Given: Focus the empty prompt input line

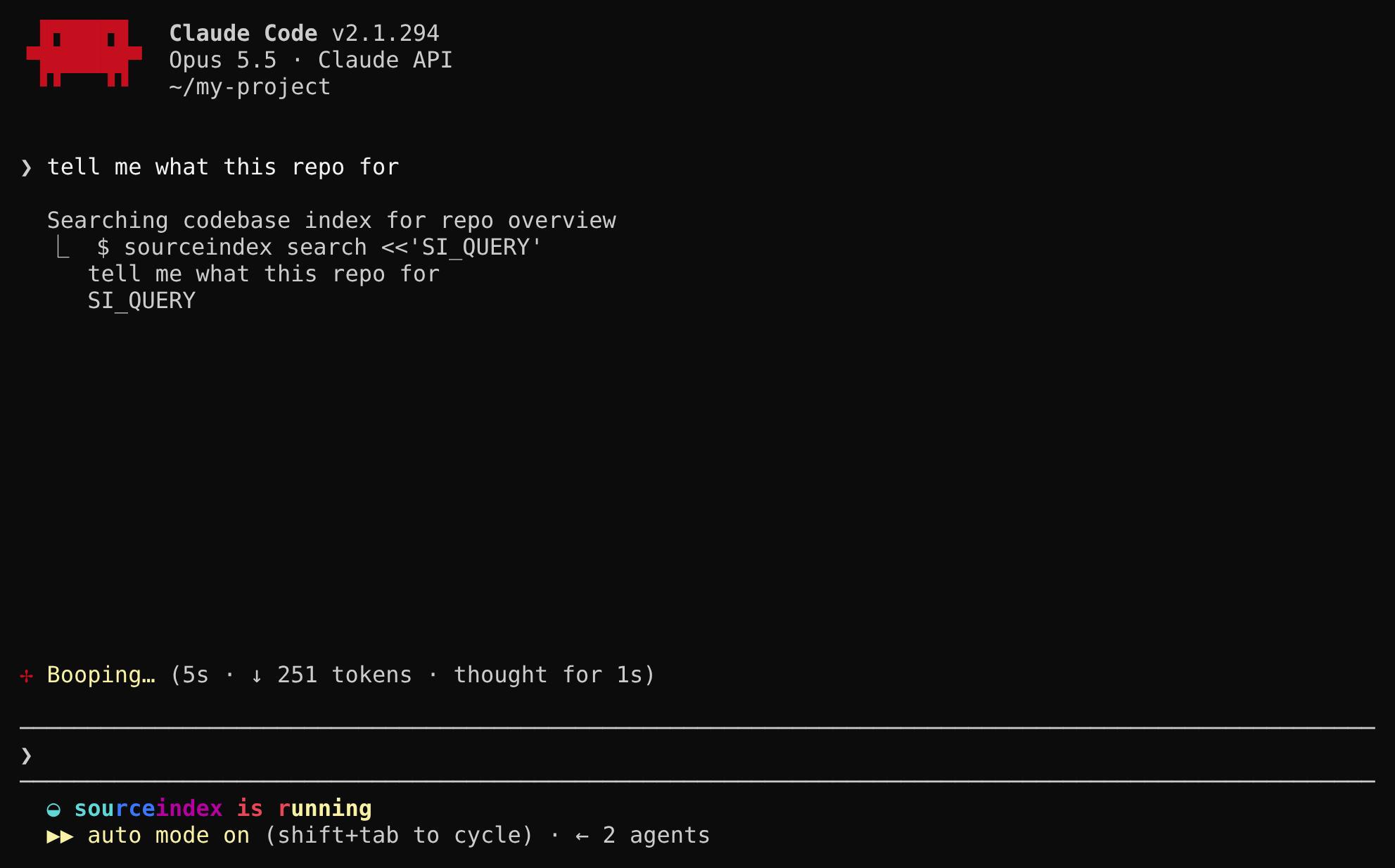Looking at the screenshot, I should point(697,755).
